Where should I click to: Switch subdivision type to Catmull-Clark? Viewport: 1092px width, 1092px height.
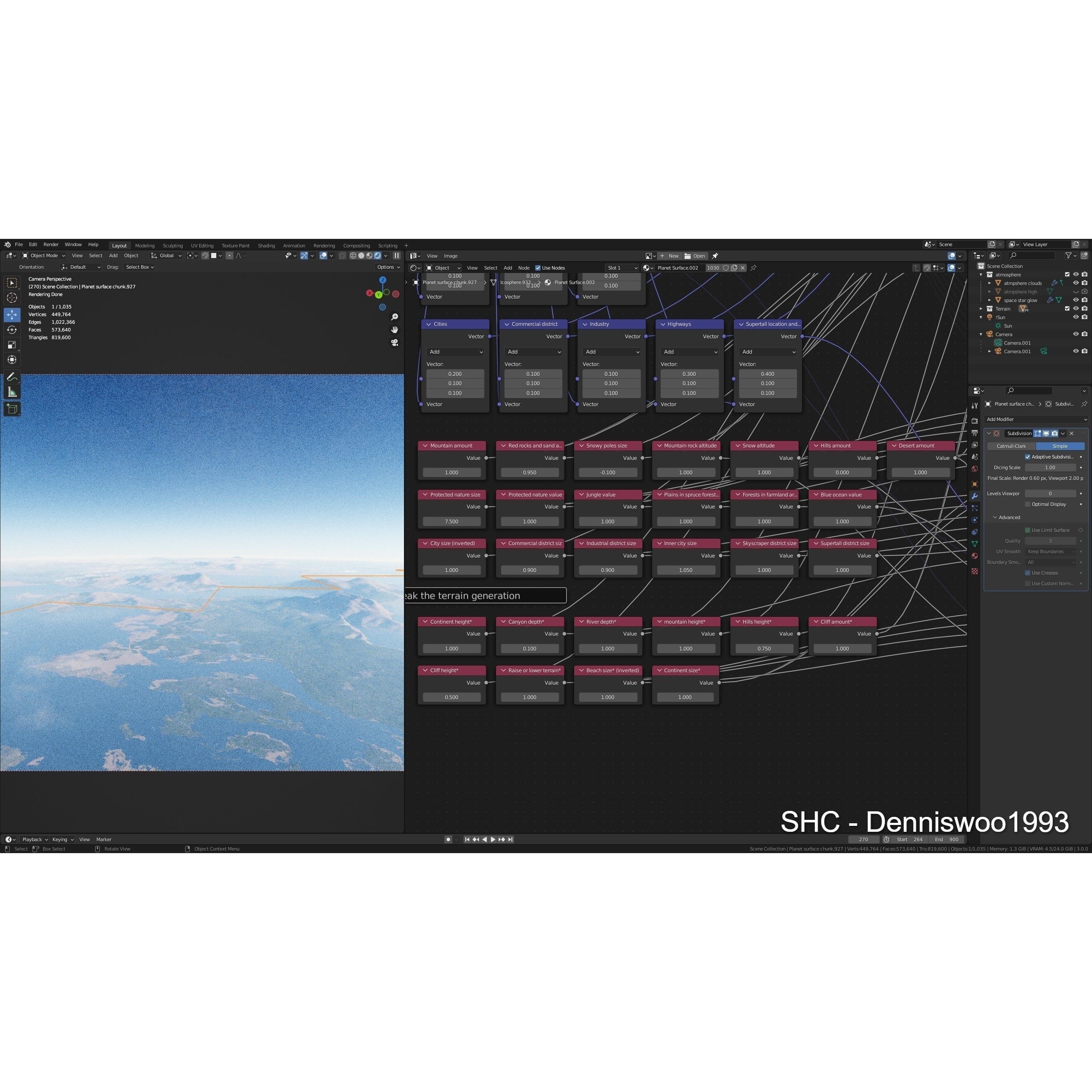(x=1011, y=446)
